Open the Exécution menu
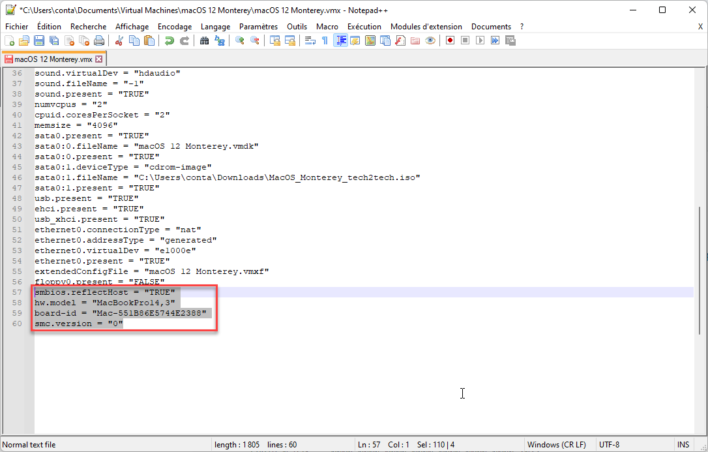 pyautogui.click(x=364, y=27)
